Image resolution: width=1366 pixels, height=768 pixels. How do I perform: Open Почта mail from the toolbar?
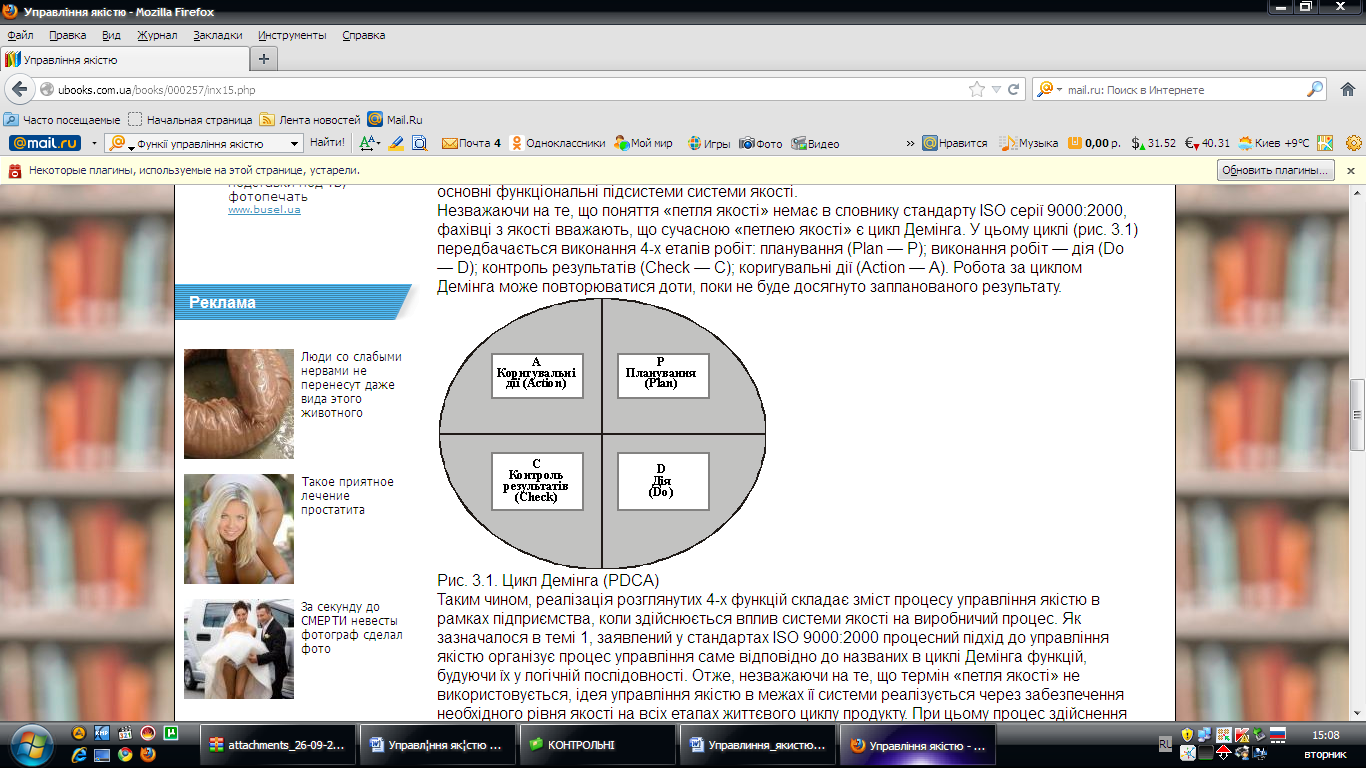(471, 143)
